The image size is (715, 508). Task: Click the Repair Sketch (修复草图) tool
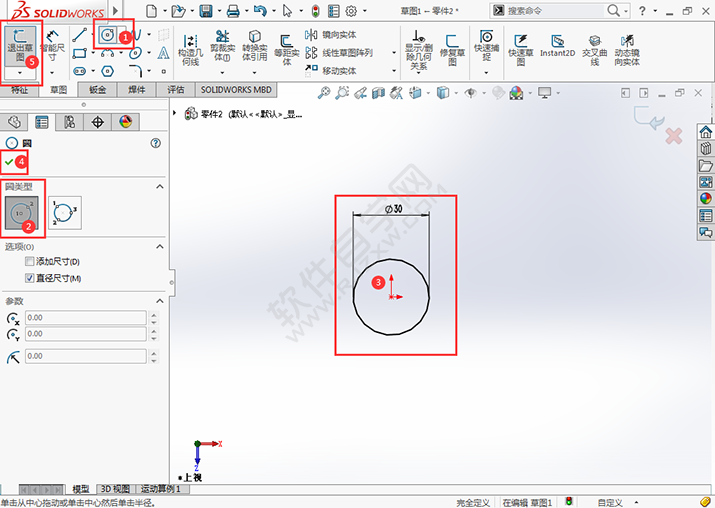point(451,46)
